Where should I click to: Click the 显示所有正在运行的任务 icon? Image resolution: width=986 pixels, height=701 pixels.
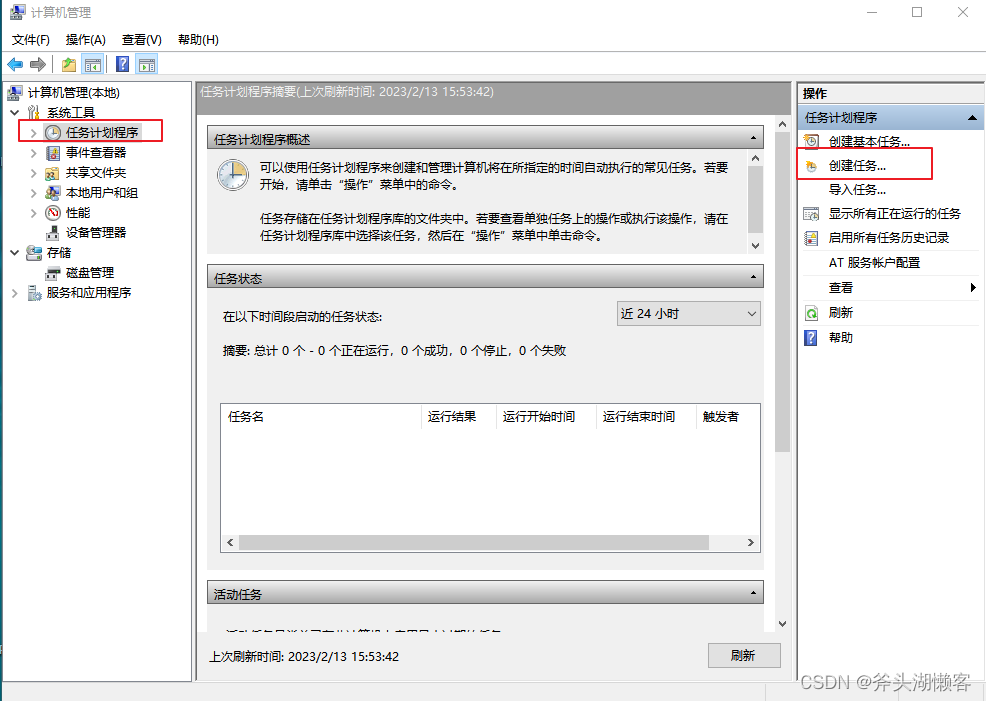tap(810, 213)
